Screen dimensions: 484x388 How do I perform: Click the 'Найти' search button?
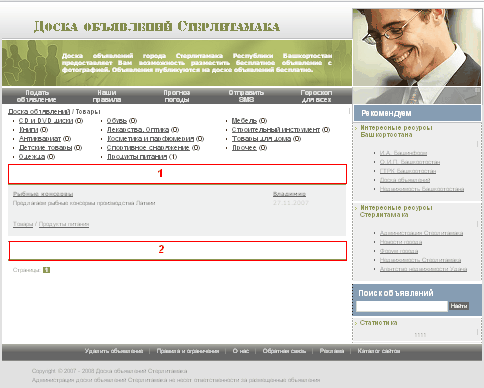[459, 306]
